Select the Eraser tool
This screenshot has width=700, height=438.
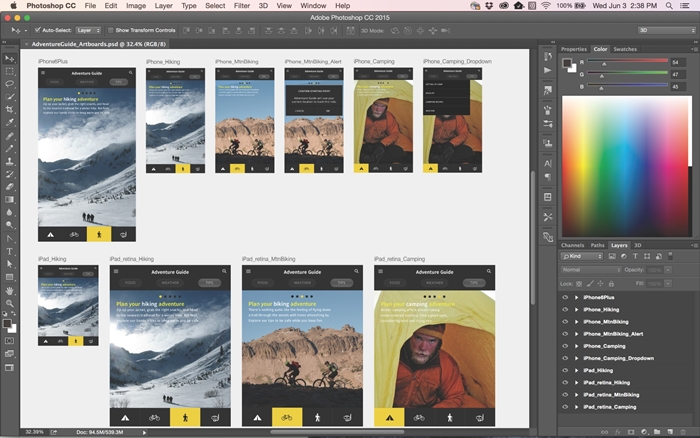9,187
